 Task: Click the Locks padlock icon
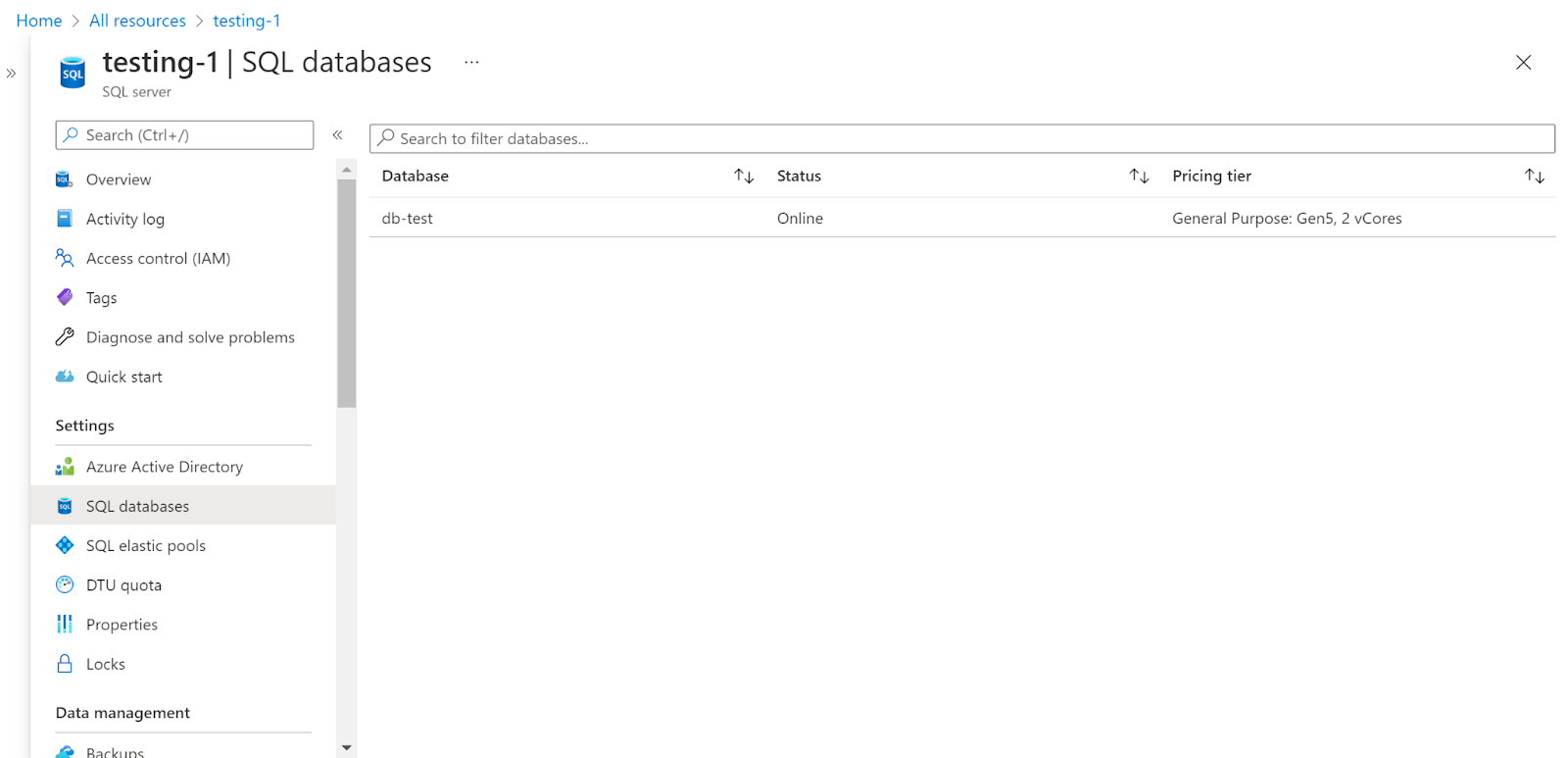[65, 664]
